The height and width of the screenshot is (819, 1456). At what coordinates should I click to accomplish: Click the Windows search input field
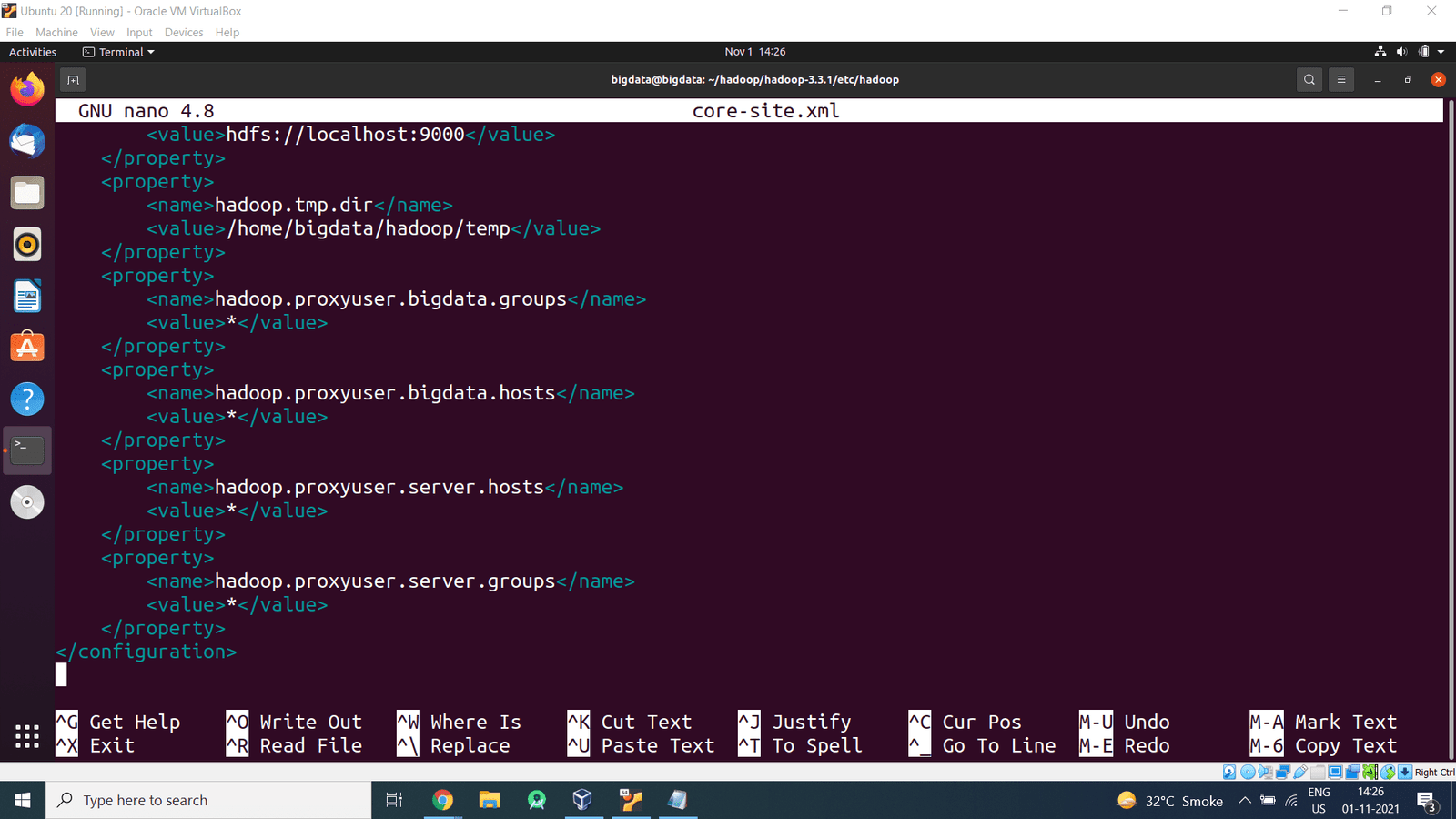[209, 800]
